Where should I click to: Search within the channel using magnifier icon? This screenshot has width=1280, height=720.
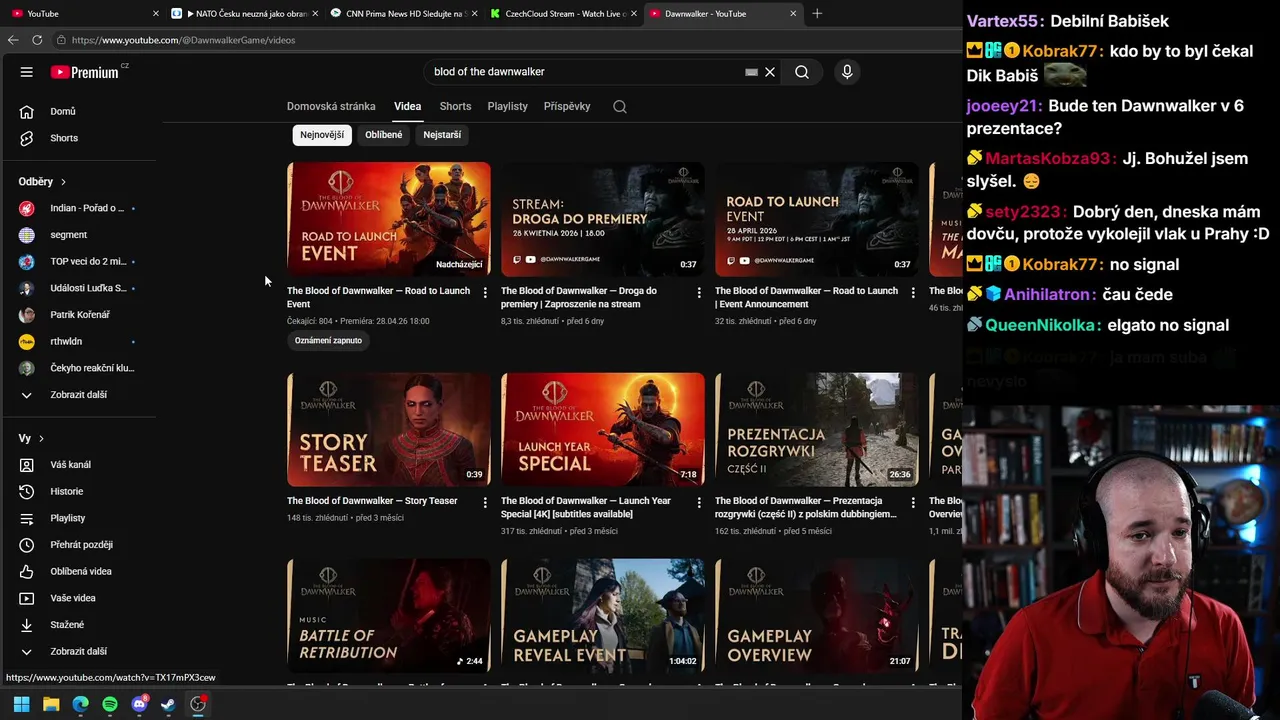tap(620, 107)
